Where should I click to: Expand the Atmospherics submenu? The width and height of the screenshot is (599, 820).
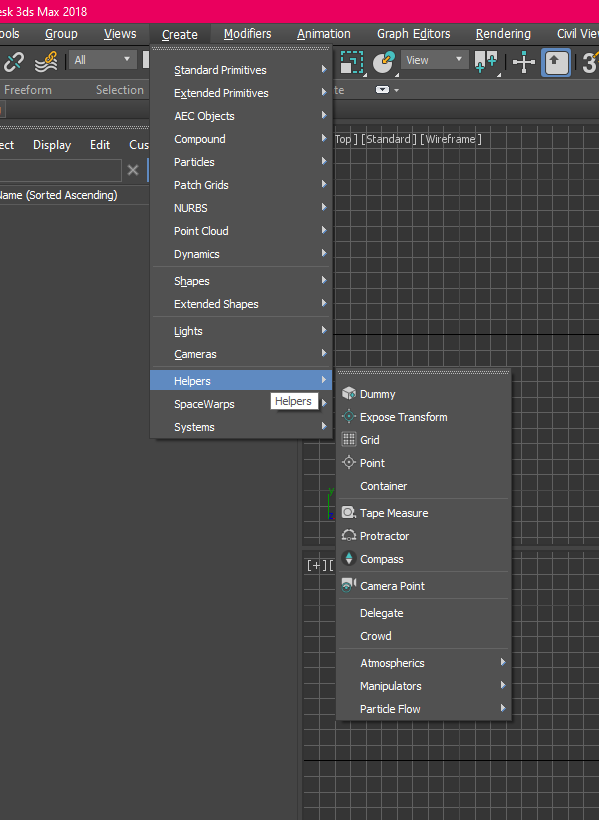point(424,663)
